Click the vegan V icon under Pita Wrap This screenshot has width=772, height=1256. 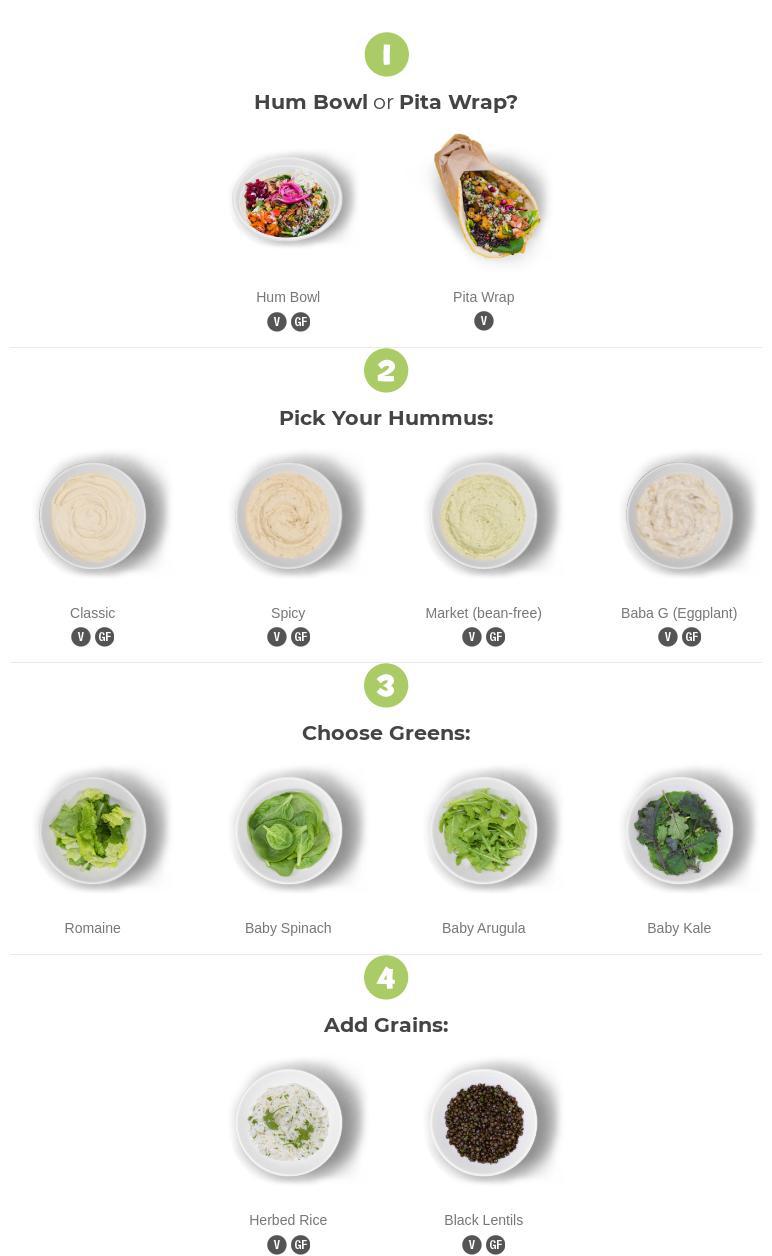pos(484,321)
